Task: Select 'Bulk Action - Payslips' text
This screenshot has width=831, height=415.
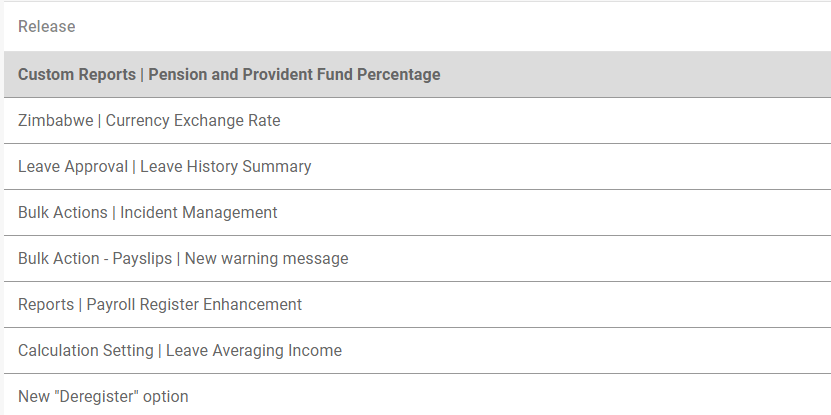Action: (94, 259)
